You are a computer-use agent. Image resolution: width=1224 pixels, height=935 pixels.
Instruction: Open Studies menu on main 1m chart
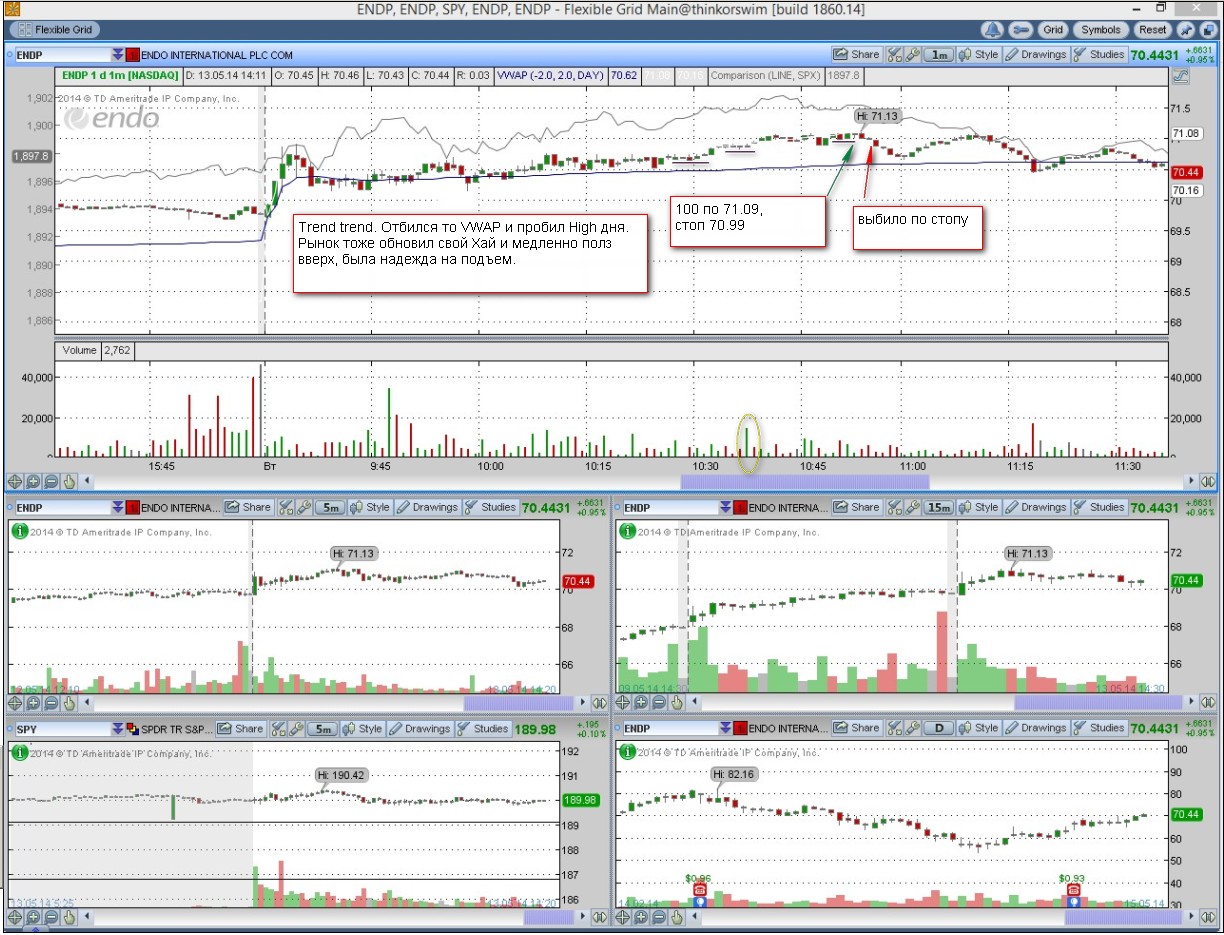(x=1099, y=55)
